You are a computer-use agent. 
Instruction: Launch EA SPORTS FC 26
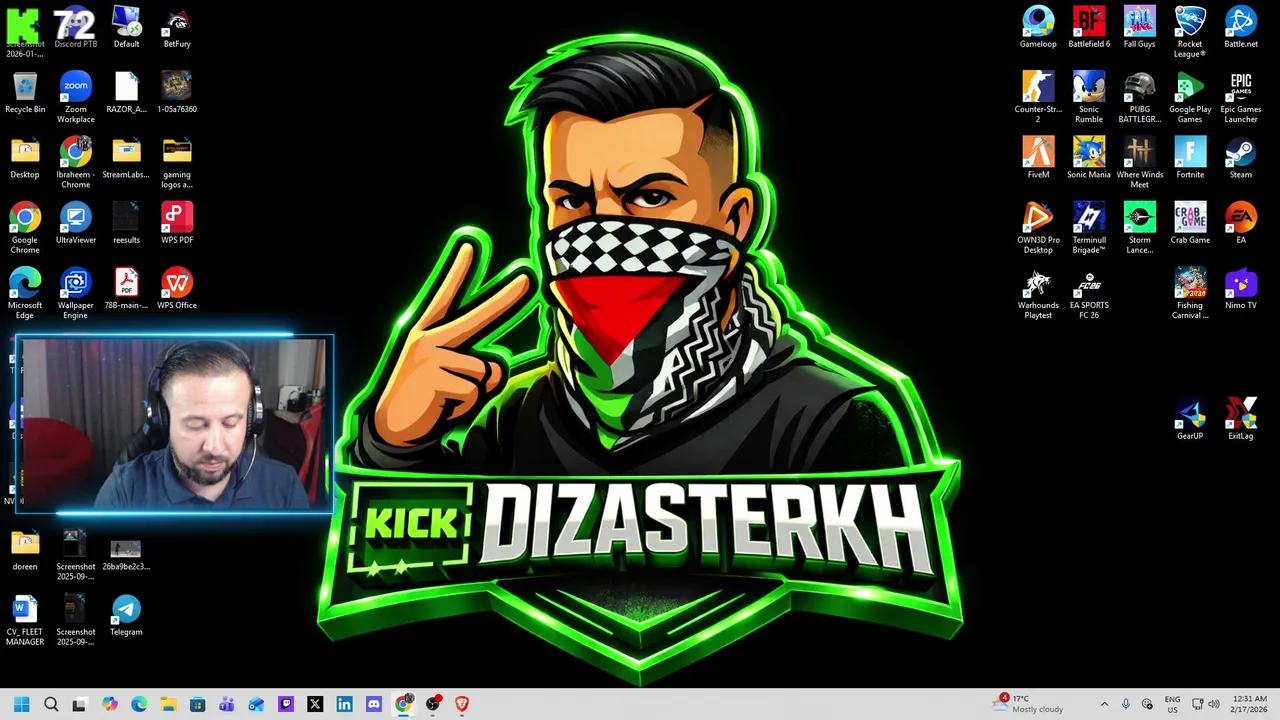point(1089,292)
